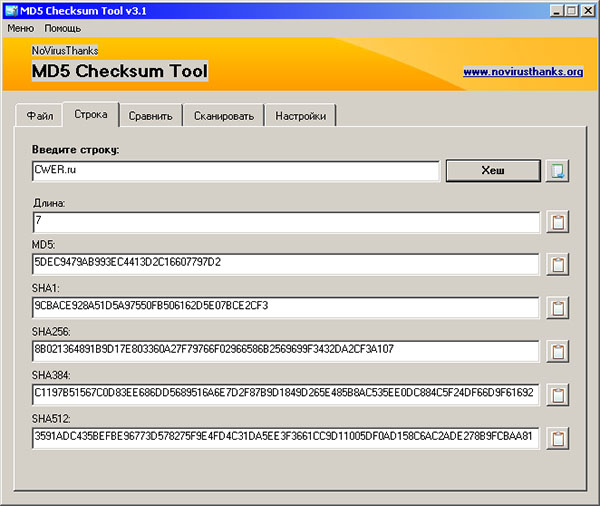
Task: Go to the Сравнить tab
Action: pos(151,116)
